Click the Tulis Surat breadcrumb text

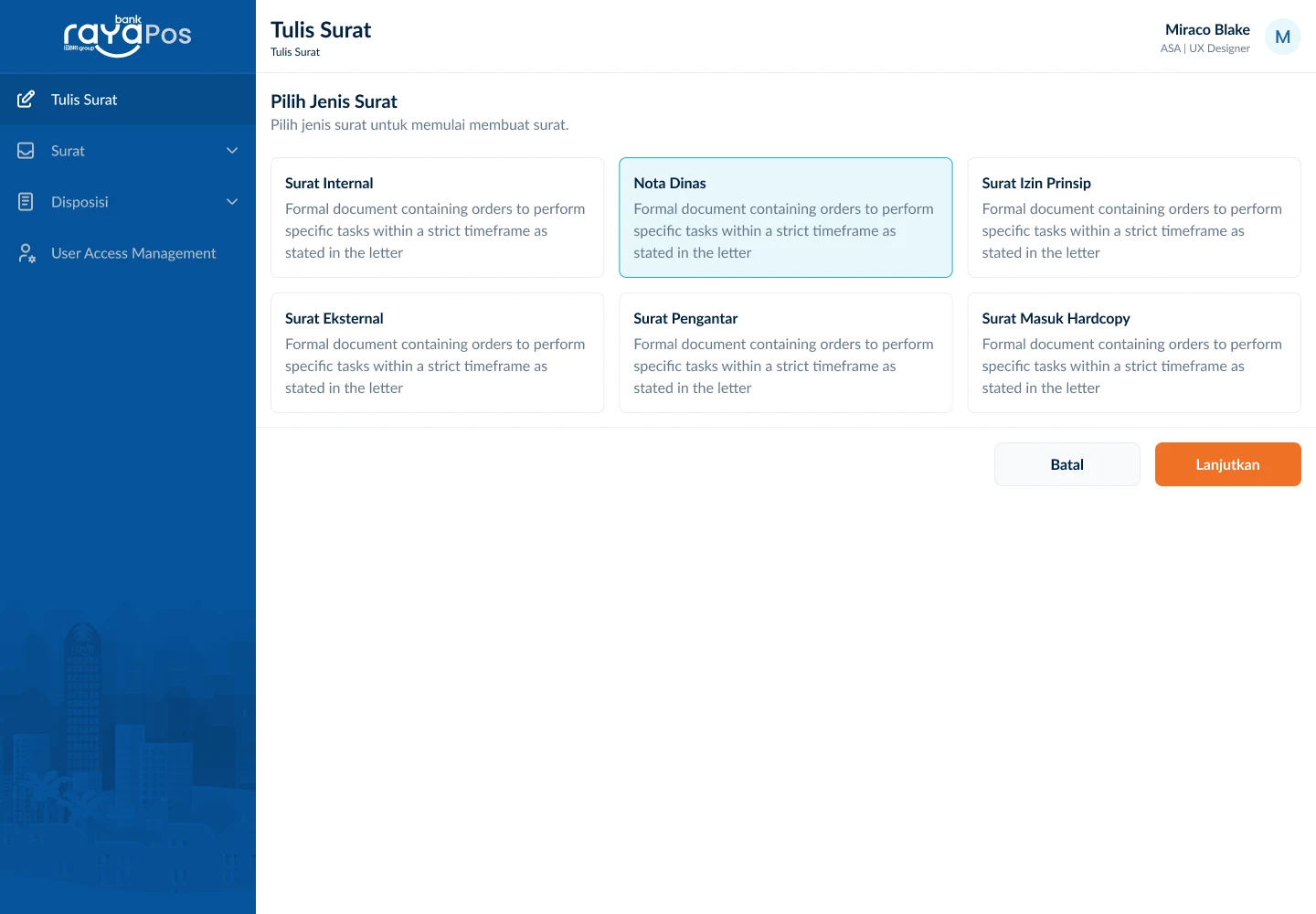[x=295, y=52]
